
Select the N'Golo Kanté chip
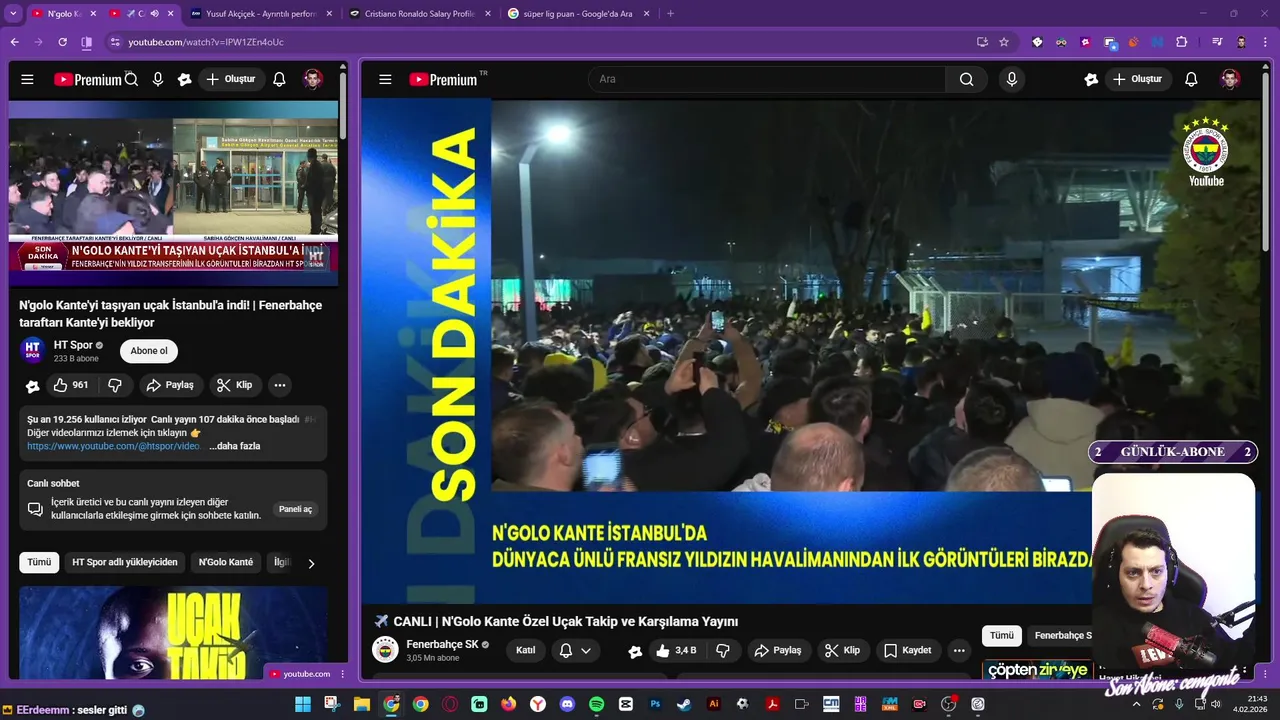pos(226,562)
